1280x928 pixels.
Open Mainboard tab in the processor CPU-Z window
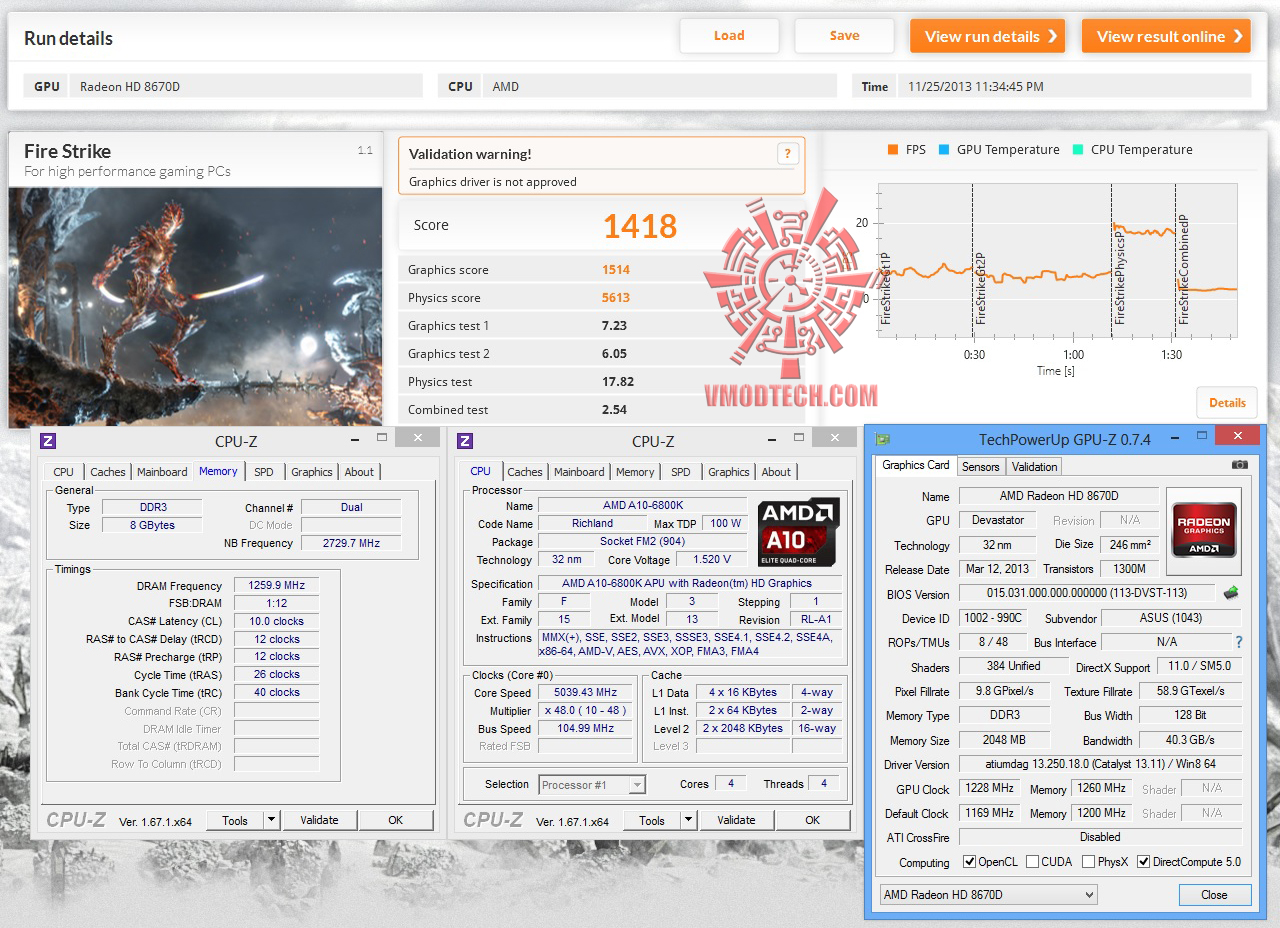tap(579, 472)
